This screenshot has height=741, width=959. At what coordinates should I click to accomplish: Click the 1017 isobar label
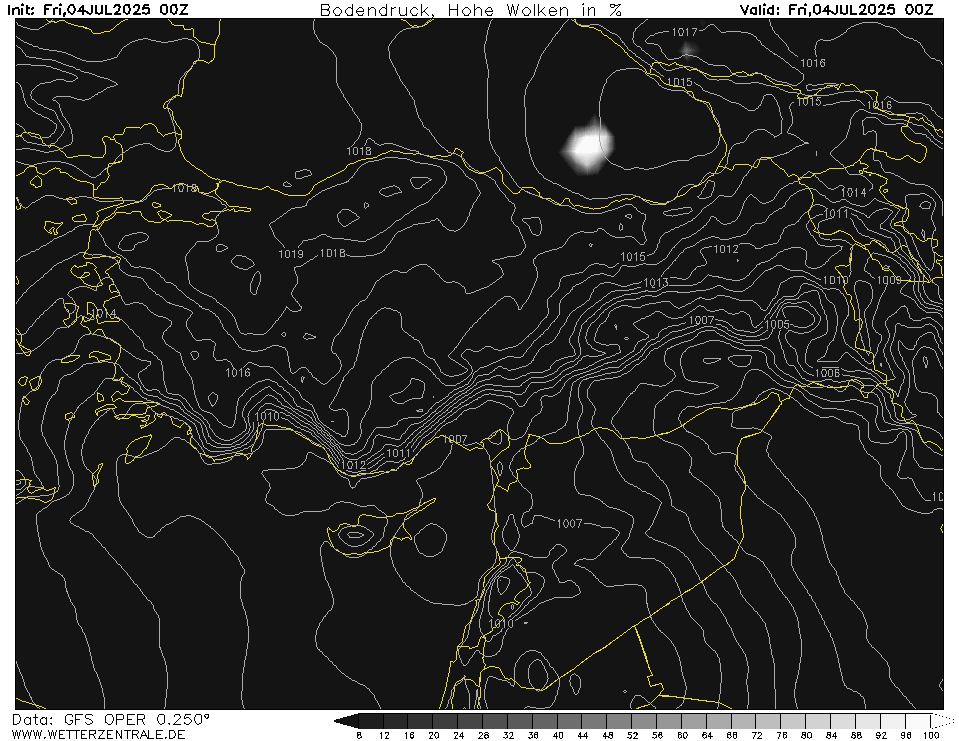pos(684,32)
